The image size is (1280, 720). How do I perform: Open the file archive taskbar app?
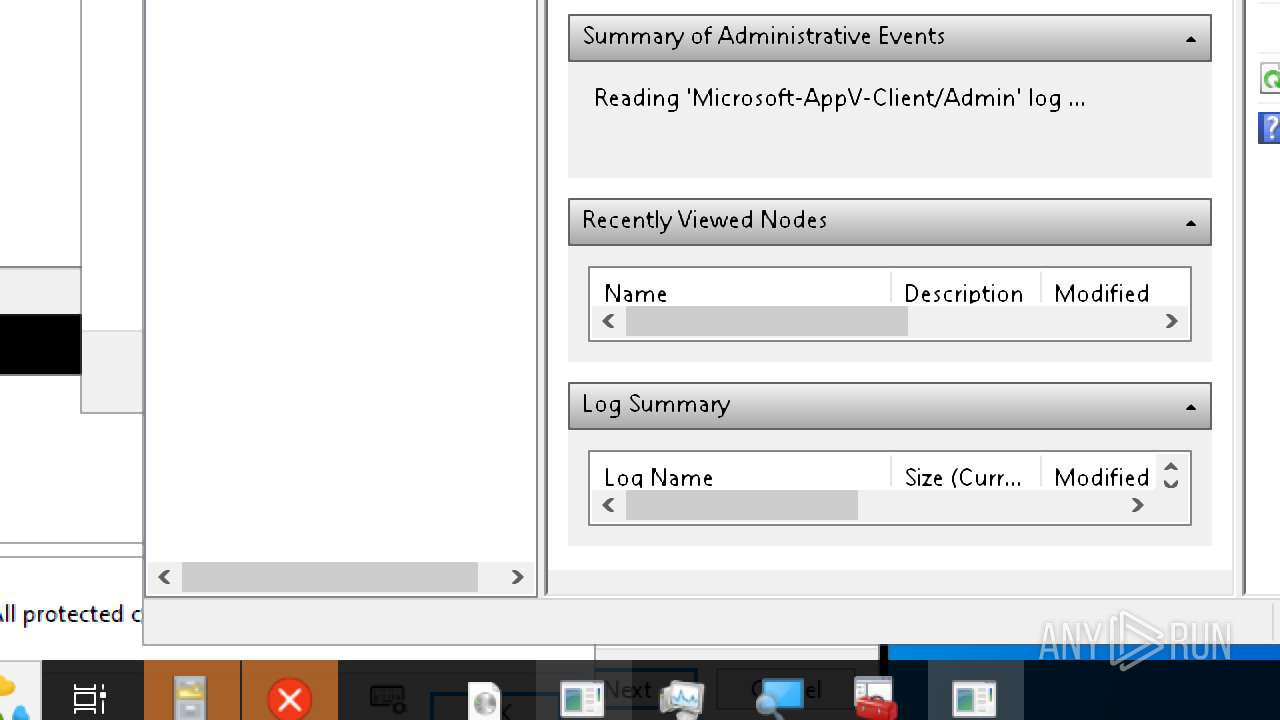[191, 696]
